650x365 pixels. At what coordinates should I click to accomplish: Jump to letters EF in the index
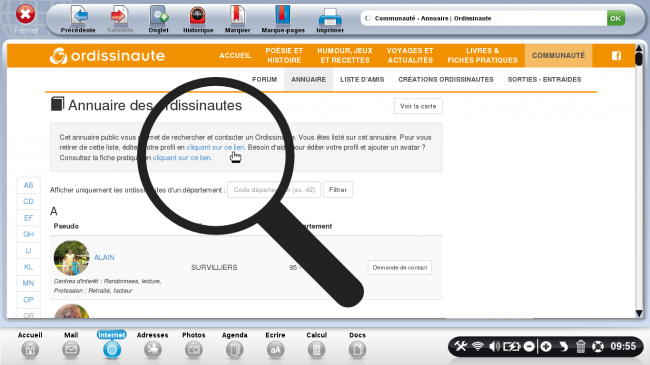[28, 218]
